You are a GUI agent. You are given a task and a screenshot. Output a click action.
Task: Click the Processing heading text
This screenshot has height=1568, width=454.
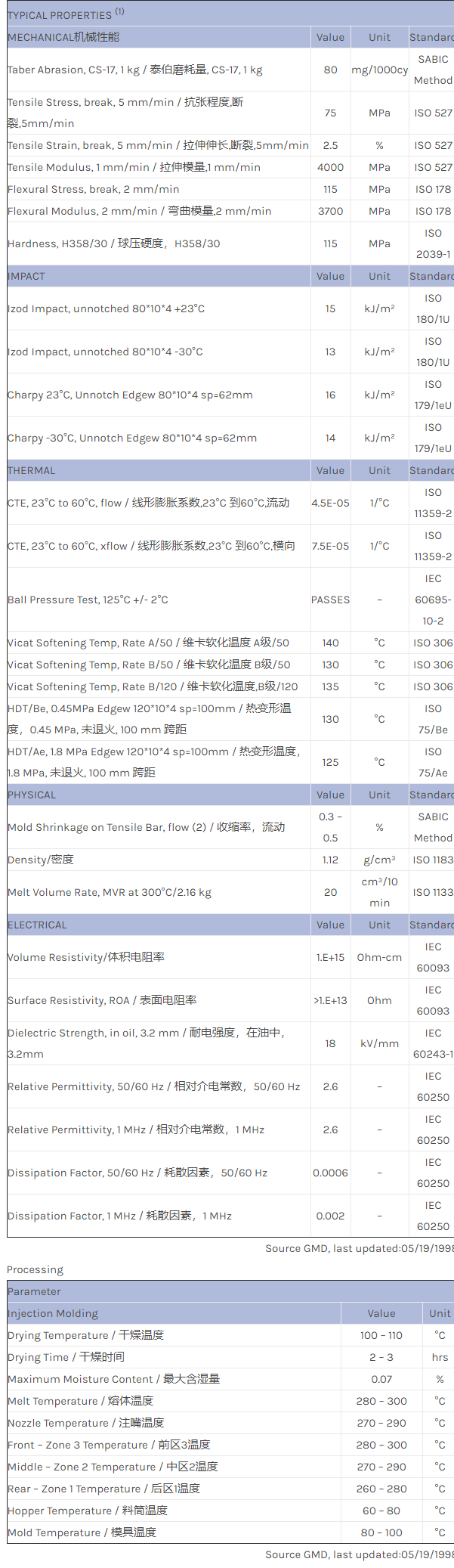click(x=35, y=1270)
